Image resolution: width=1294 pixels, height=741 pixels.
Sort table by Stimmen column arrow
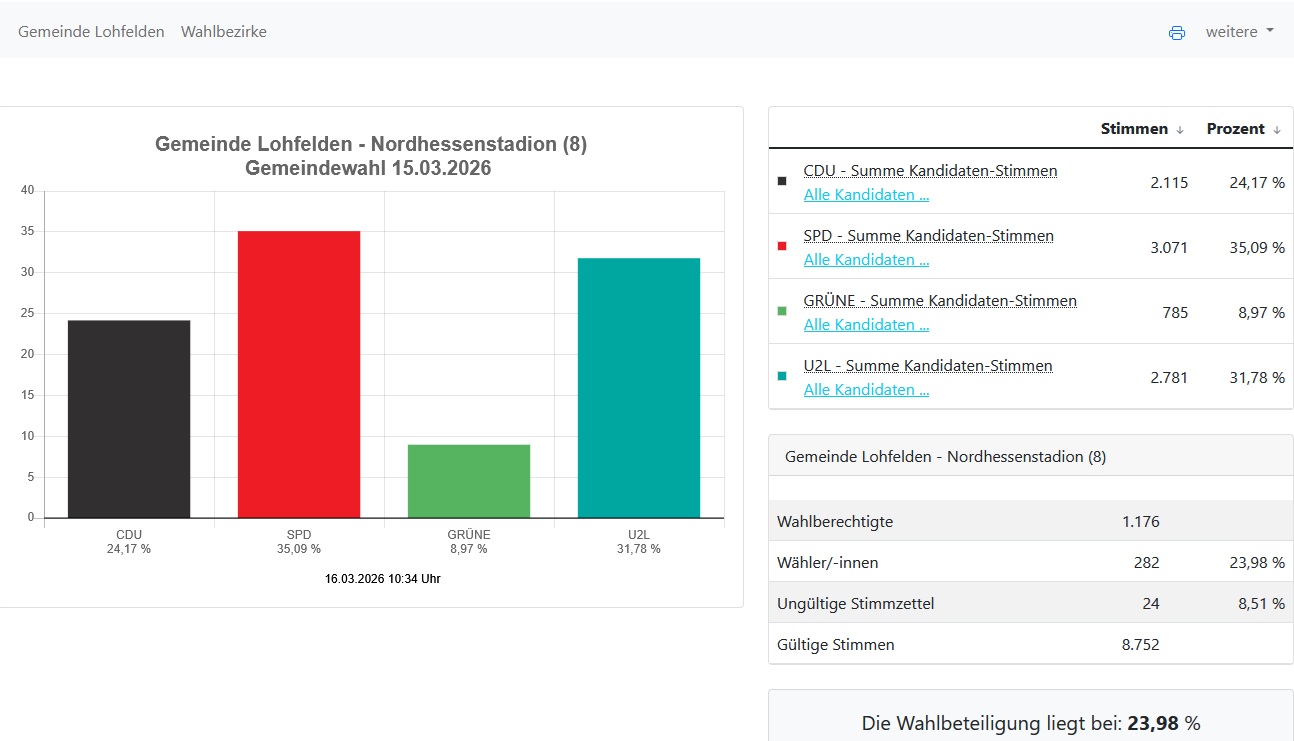click(x=1180, y=129)
